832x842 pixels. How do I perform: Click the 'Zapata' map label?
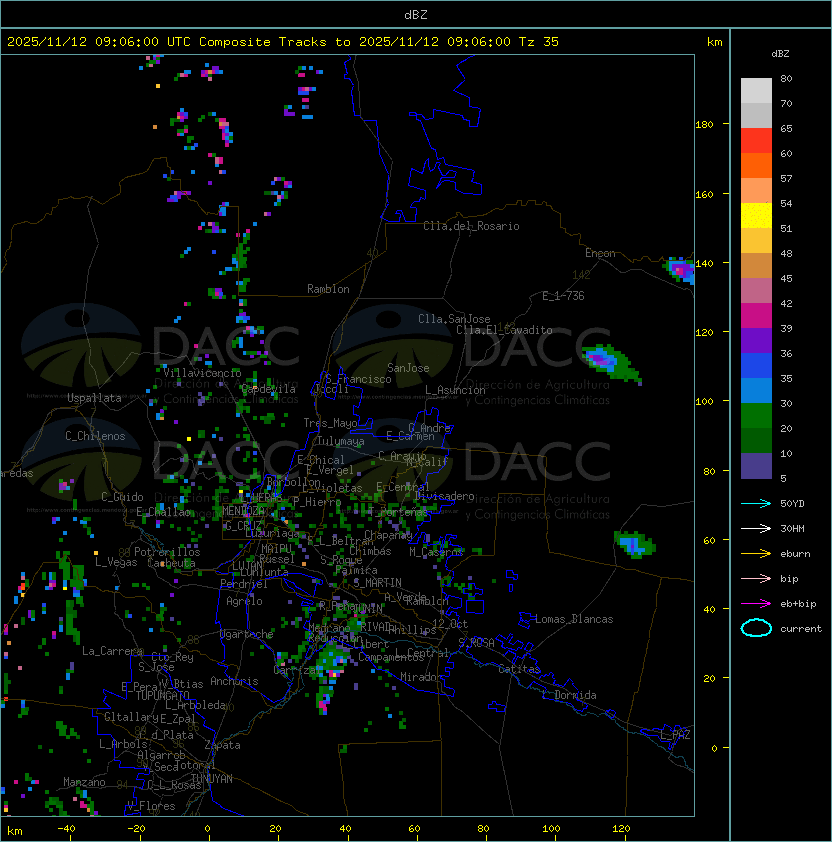pyautogui.click(x=222, y=745)
